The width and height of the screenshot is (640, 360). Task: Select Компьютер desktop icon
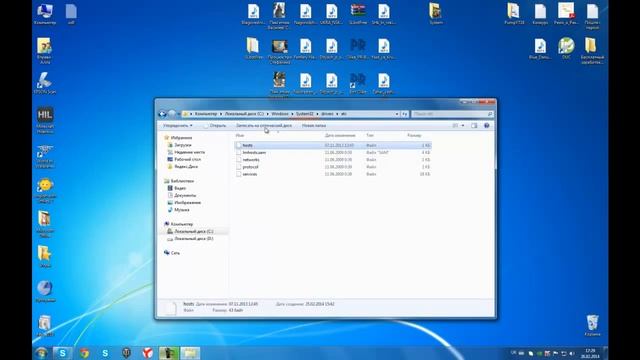click(x=45, y=14)
